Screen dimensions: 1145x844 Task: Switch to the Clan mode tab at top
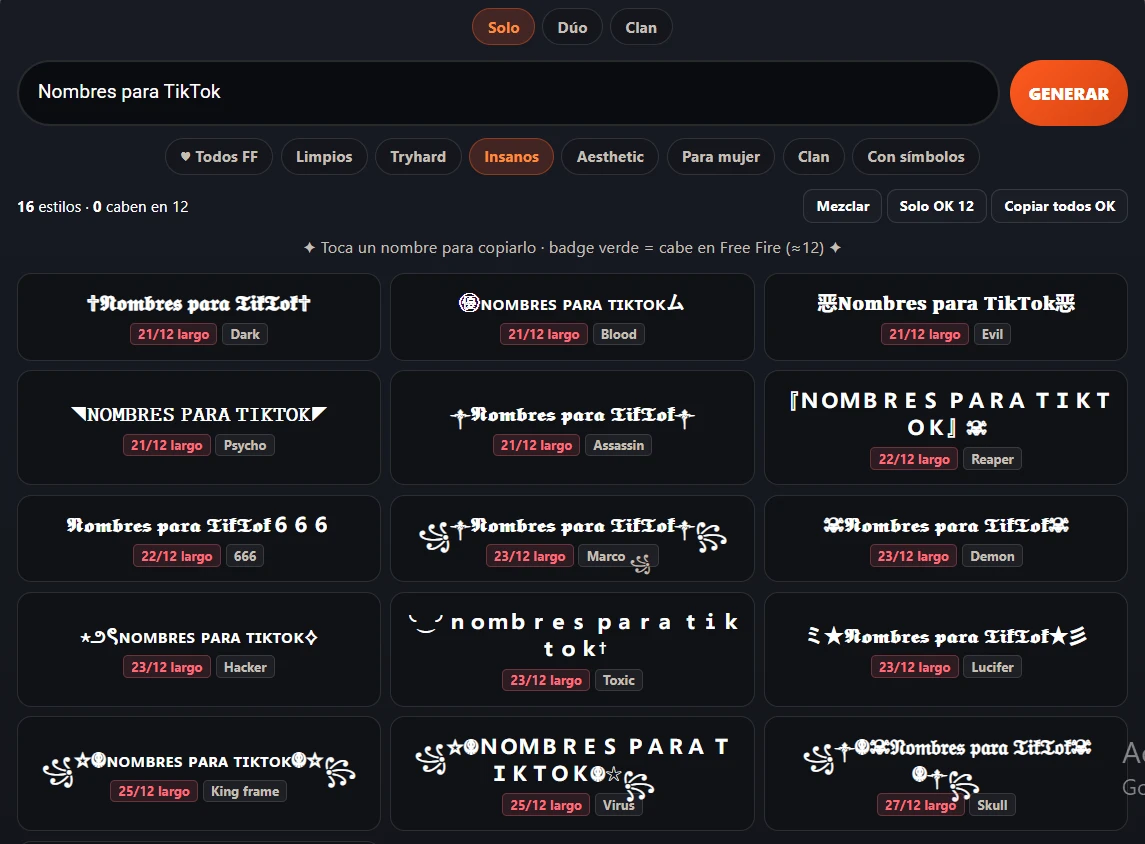point(640,27)
